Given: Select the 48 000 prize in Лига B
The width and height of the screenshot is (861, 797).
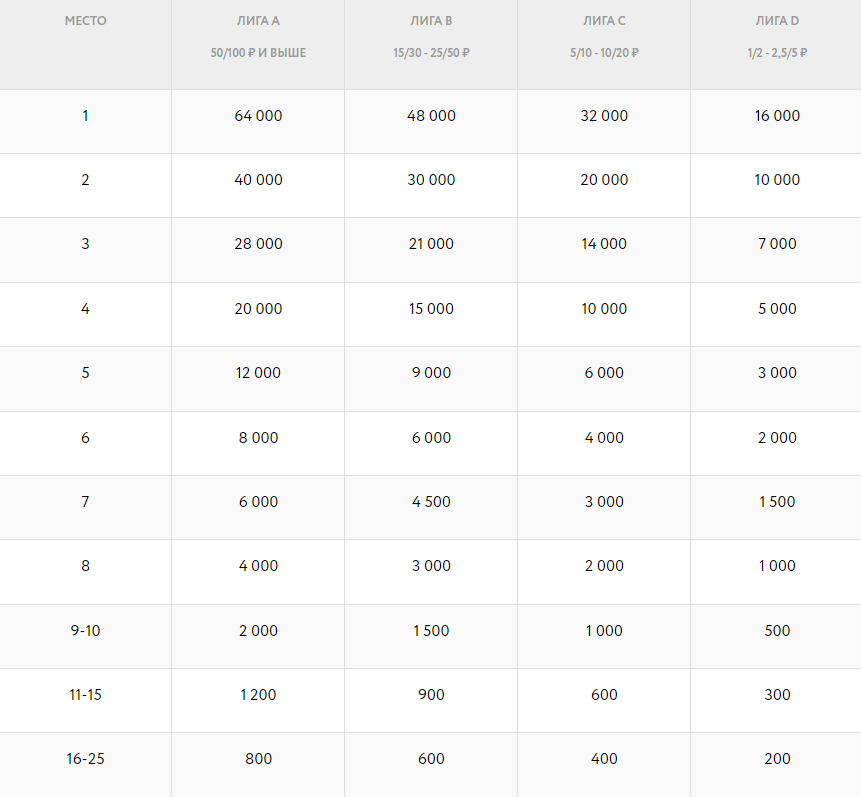Looking at the screenshot, I should pos(431,116).
